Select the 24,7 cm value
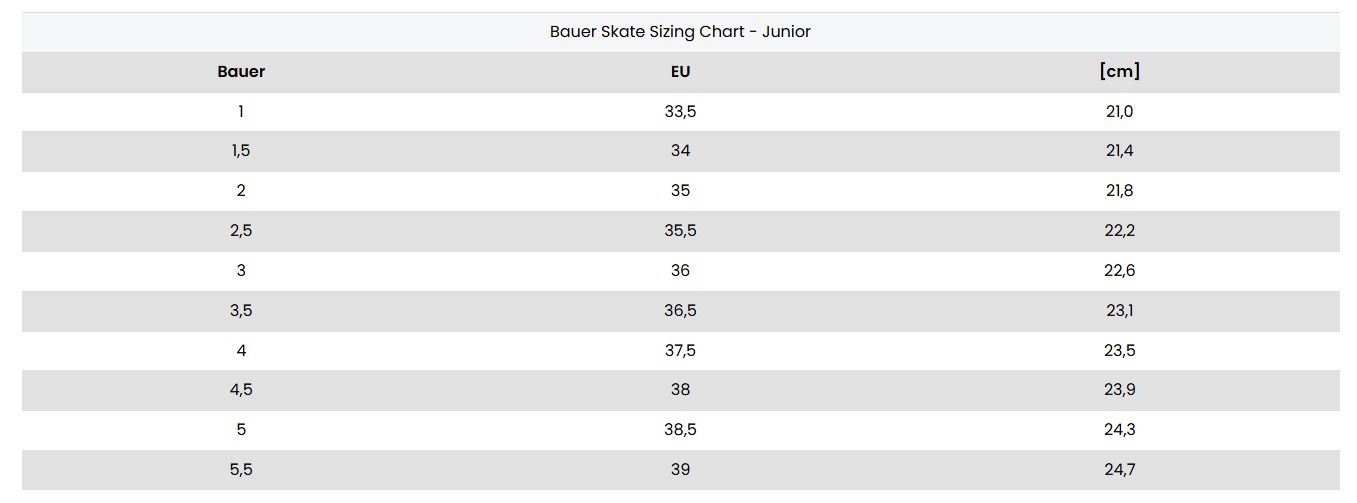 click(x=1119, y=470)
